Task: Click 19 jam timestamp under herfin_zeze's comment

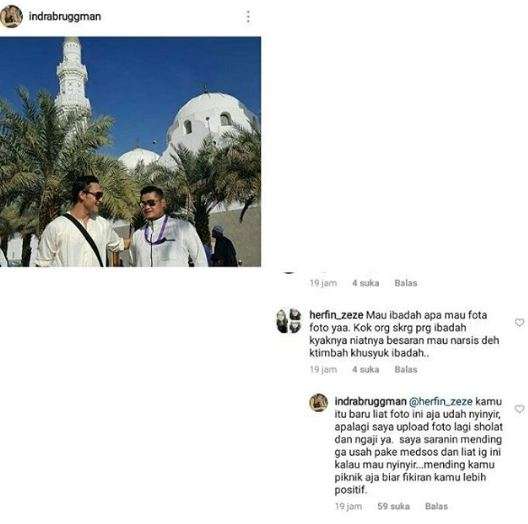Action: tap(323, 369)
